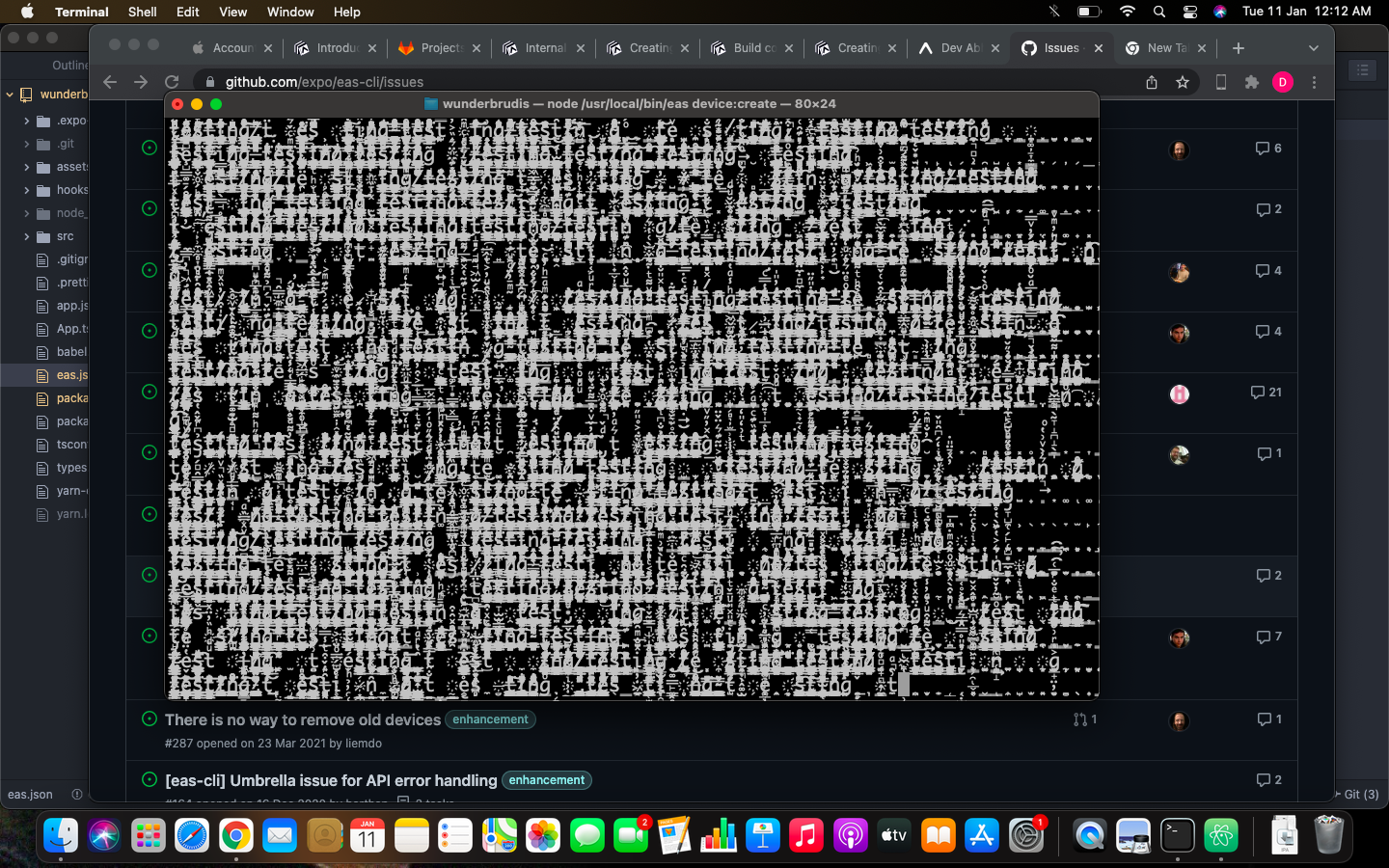The height and width of the screenshot is (868, 1389).
Task: Expand the src folder in the file tree
Action: click(x=28, y=236)
